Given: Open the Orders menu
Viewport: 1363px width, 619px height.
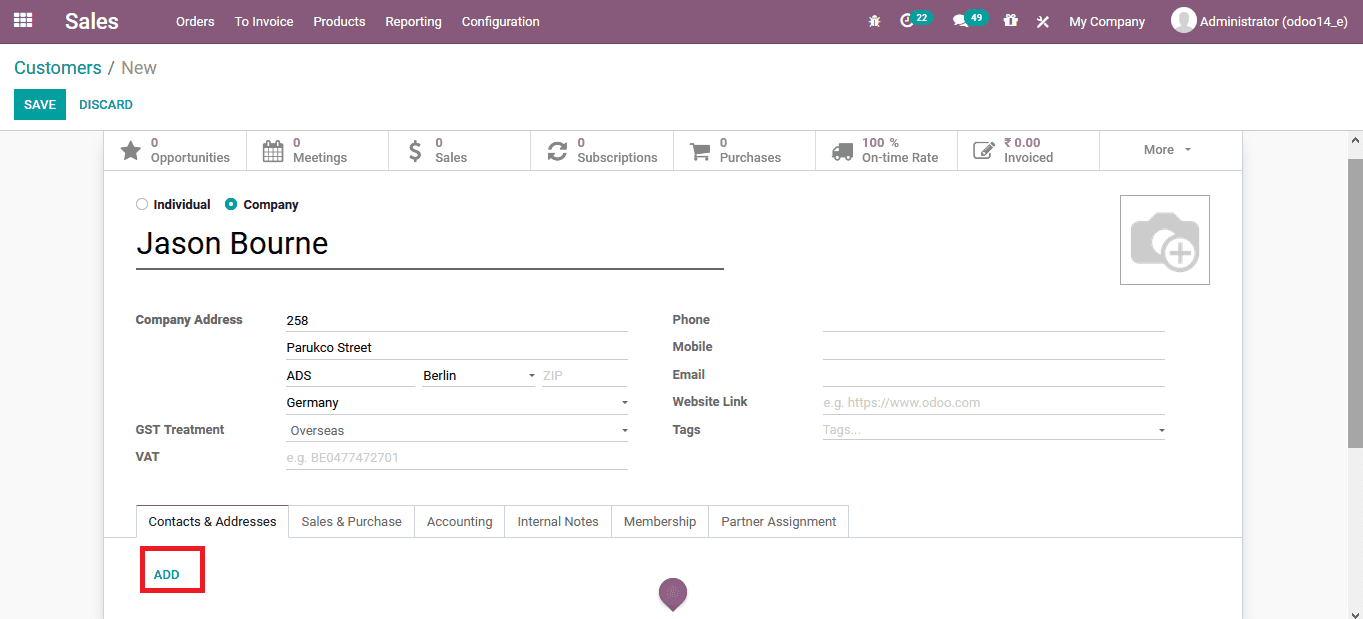Looking at the screenshot, I should pos(195,21).
